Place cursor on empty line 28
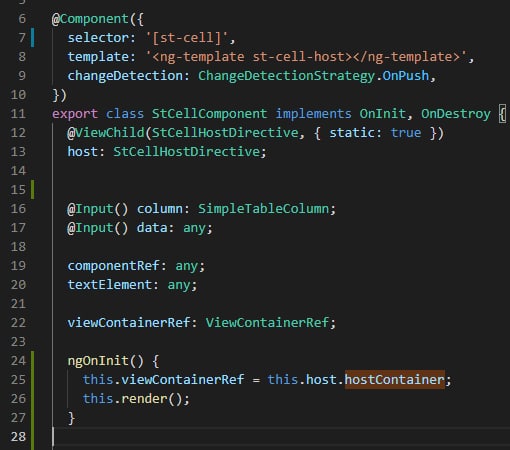The image size is (510, 450). [x=280, y=437]
